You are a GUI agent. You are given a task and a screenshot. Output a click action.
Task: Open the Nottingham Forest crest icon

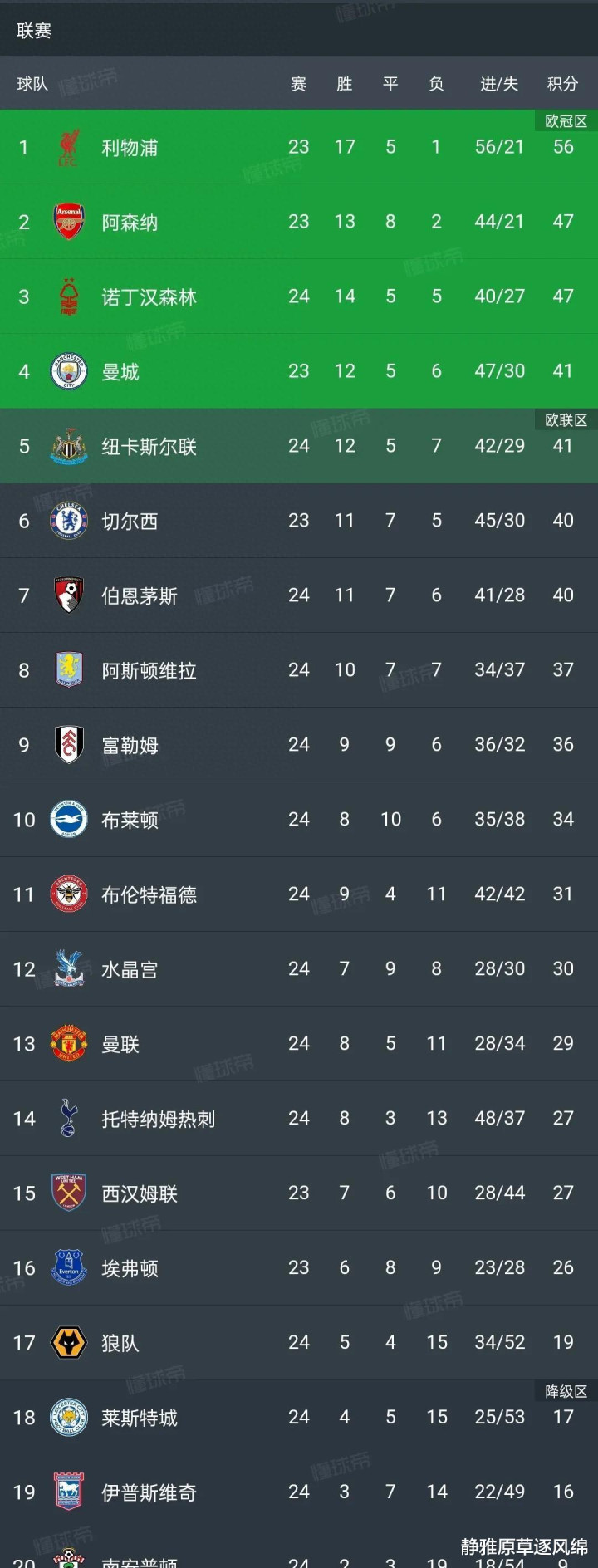68,296
